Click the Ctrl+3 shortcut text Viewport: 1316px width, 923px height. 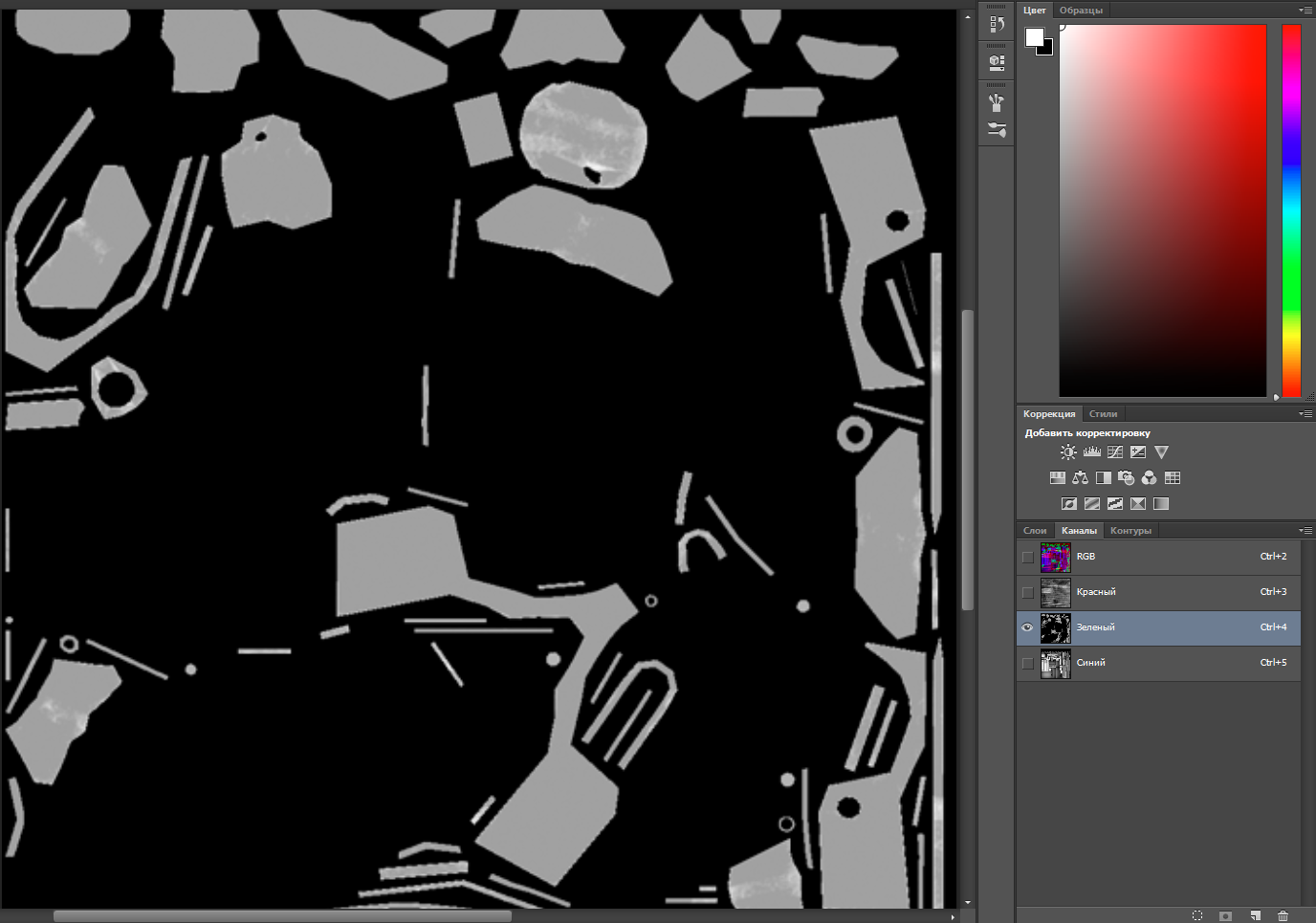click(x=1273, y=592)
